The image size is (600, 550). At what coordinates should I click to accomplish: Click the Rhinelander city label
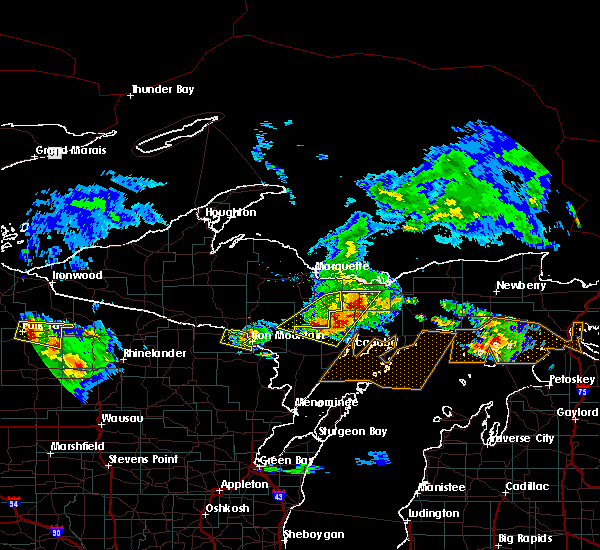tap(155, 353)
